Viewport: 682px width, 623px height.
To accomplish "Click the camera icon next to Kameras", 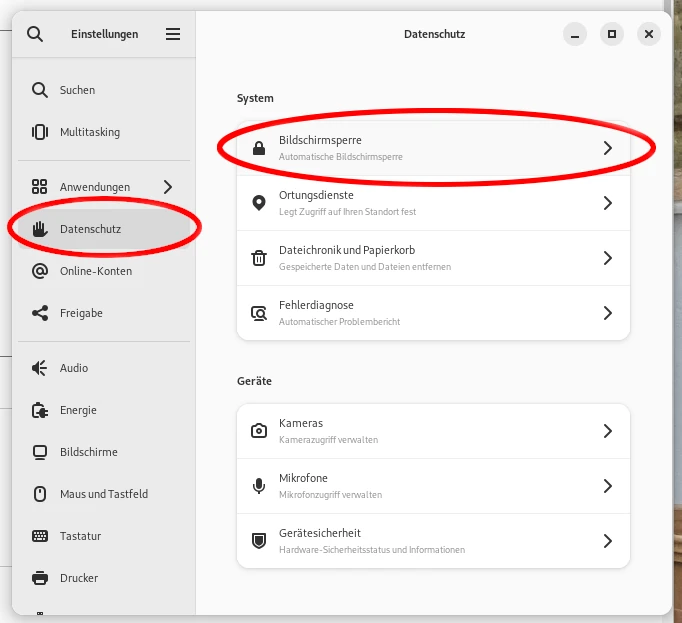I will coord(259,431).
